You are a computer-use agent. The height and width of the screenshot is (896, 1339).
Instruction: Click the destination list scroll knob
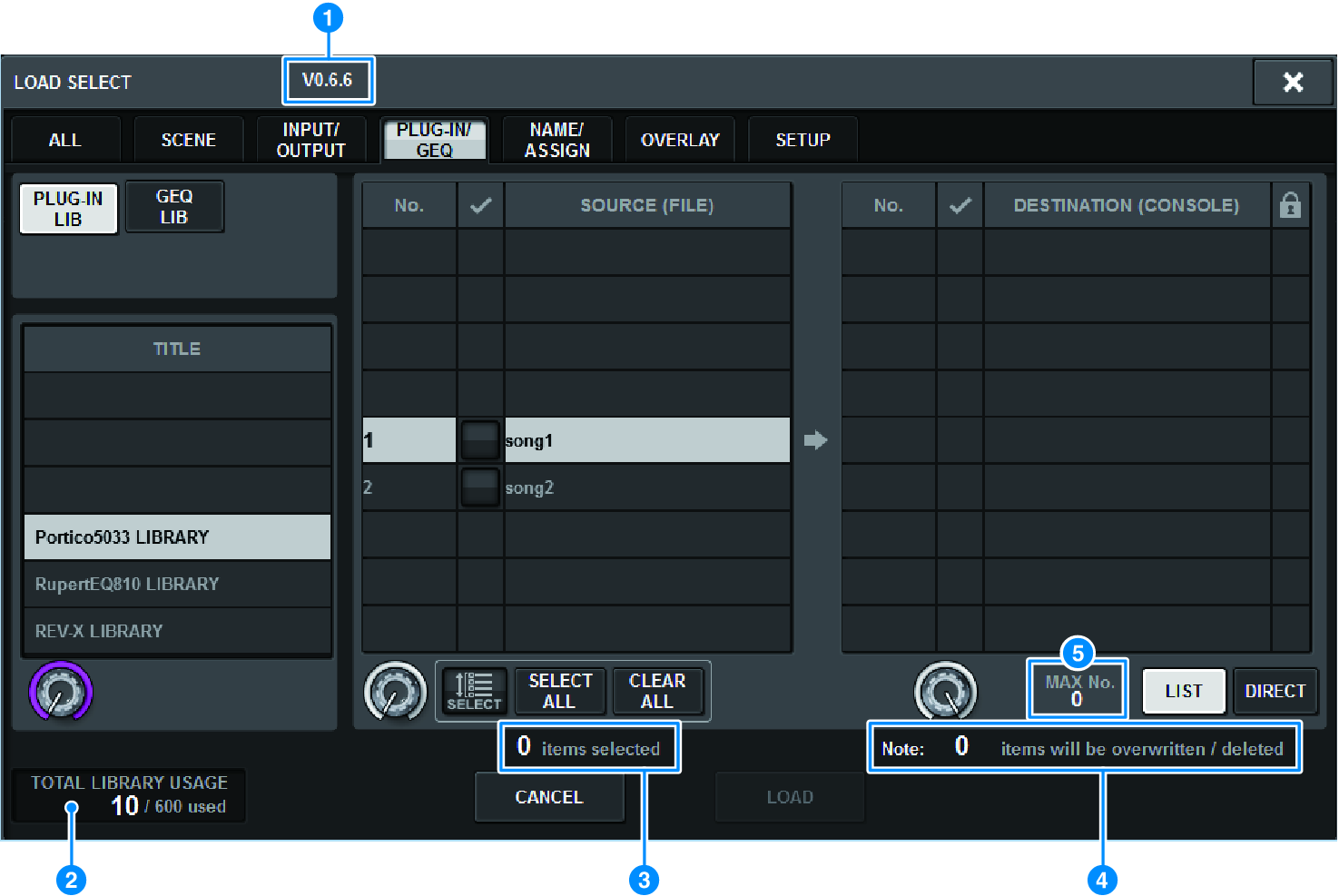point(946,692)
